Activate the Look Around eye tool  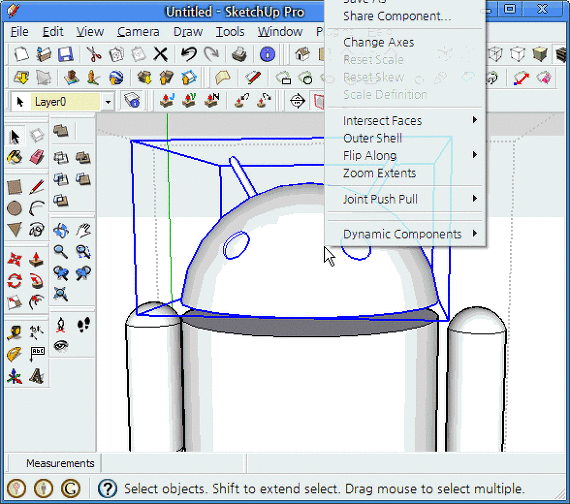tap(61, 345)
